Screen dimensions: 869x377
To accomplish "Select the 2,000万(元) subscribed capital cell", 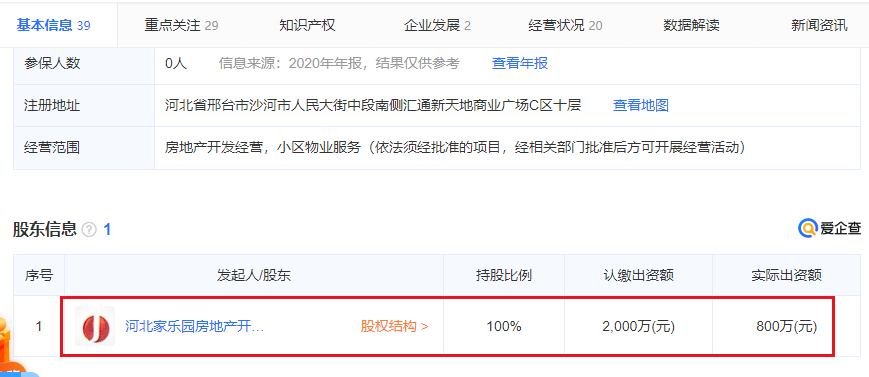I will pyautogui.click(x=638, y=327).
